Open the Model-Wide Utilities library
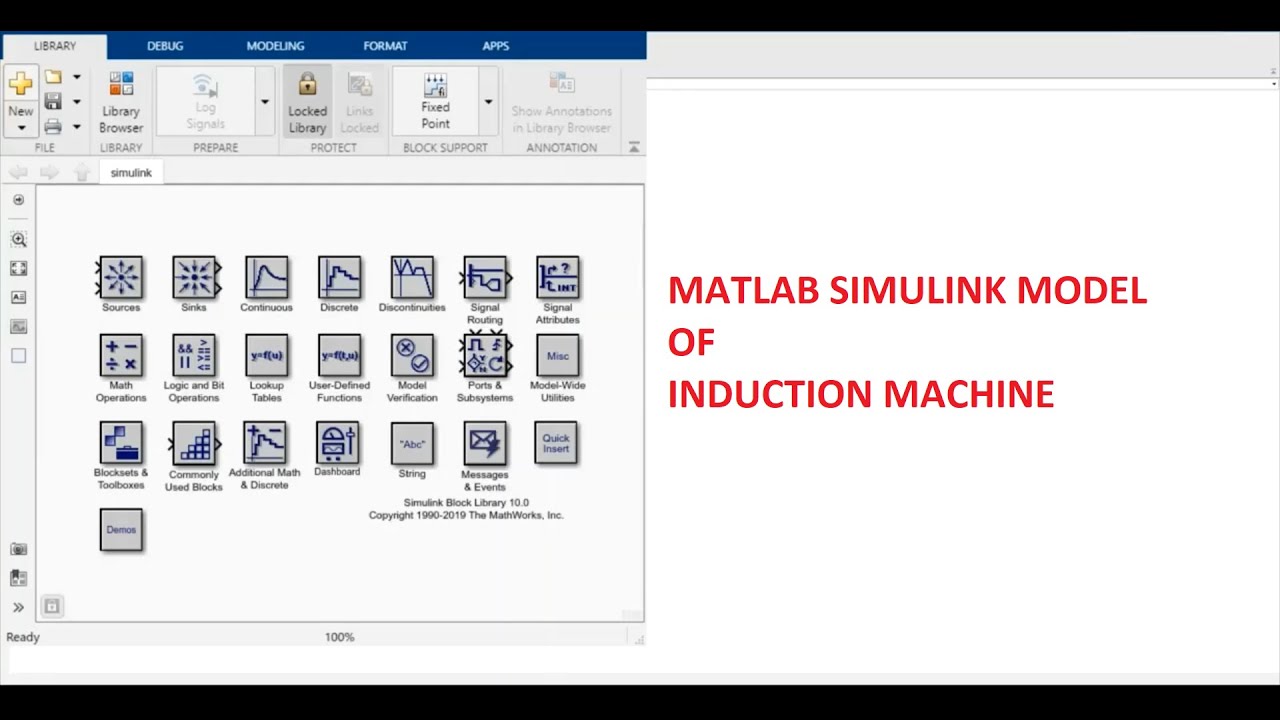The height and width of the screenshot is (720, 1280). (557, 356)
